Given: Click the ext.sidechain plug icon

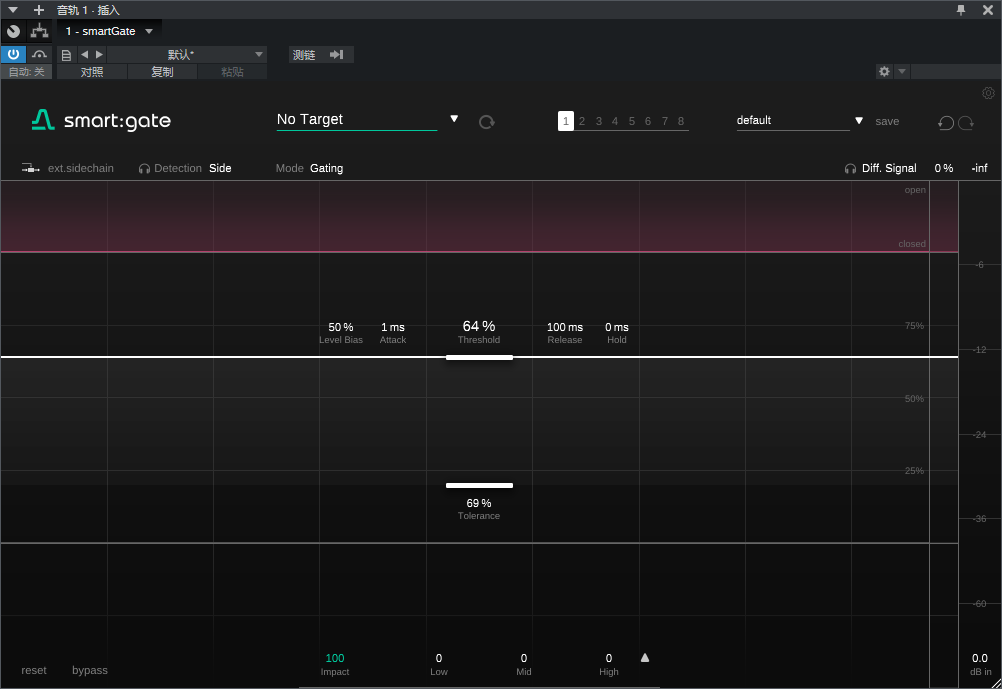Looking at the screenshot, I should pos(30,168).
